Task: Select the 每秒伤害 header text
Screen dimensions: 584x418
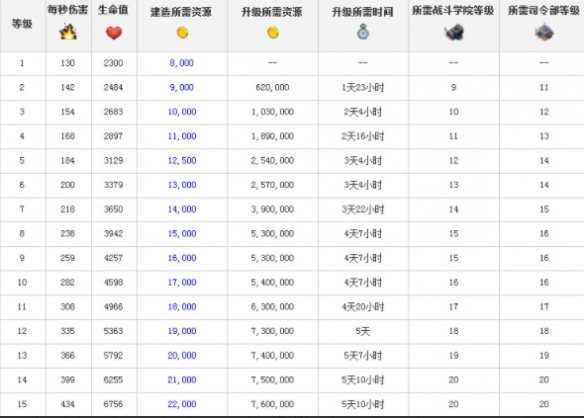Action: coord(68,10)
